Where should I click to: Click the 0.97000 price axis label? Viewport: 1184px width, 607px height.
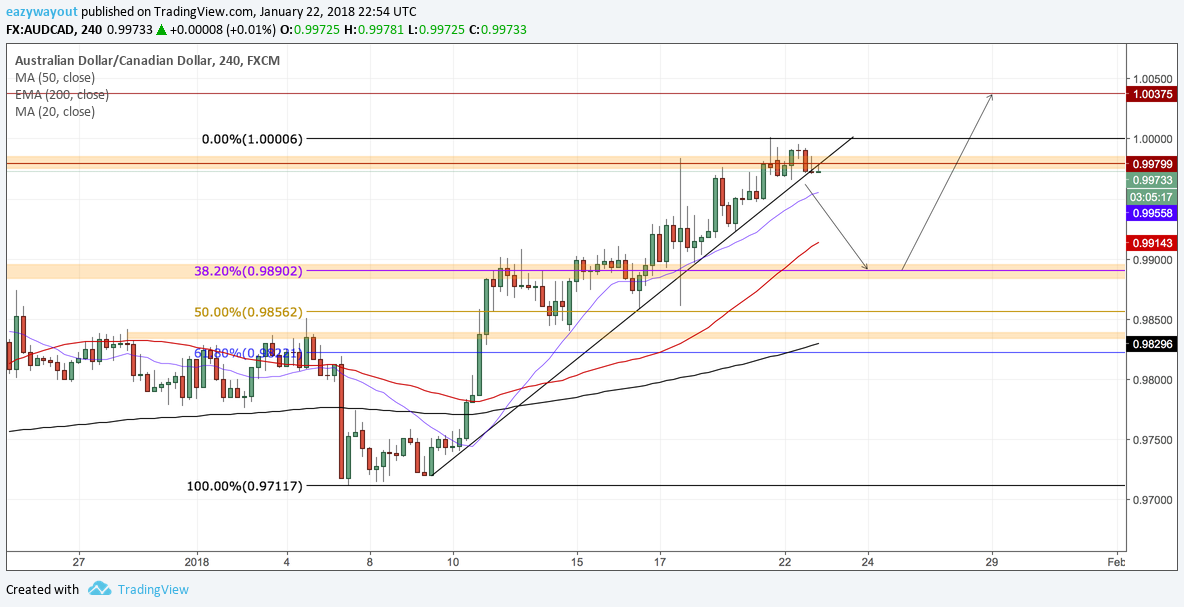pos(1152,500)
